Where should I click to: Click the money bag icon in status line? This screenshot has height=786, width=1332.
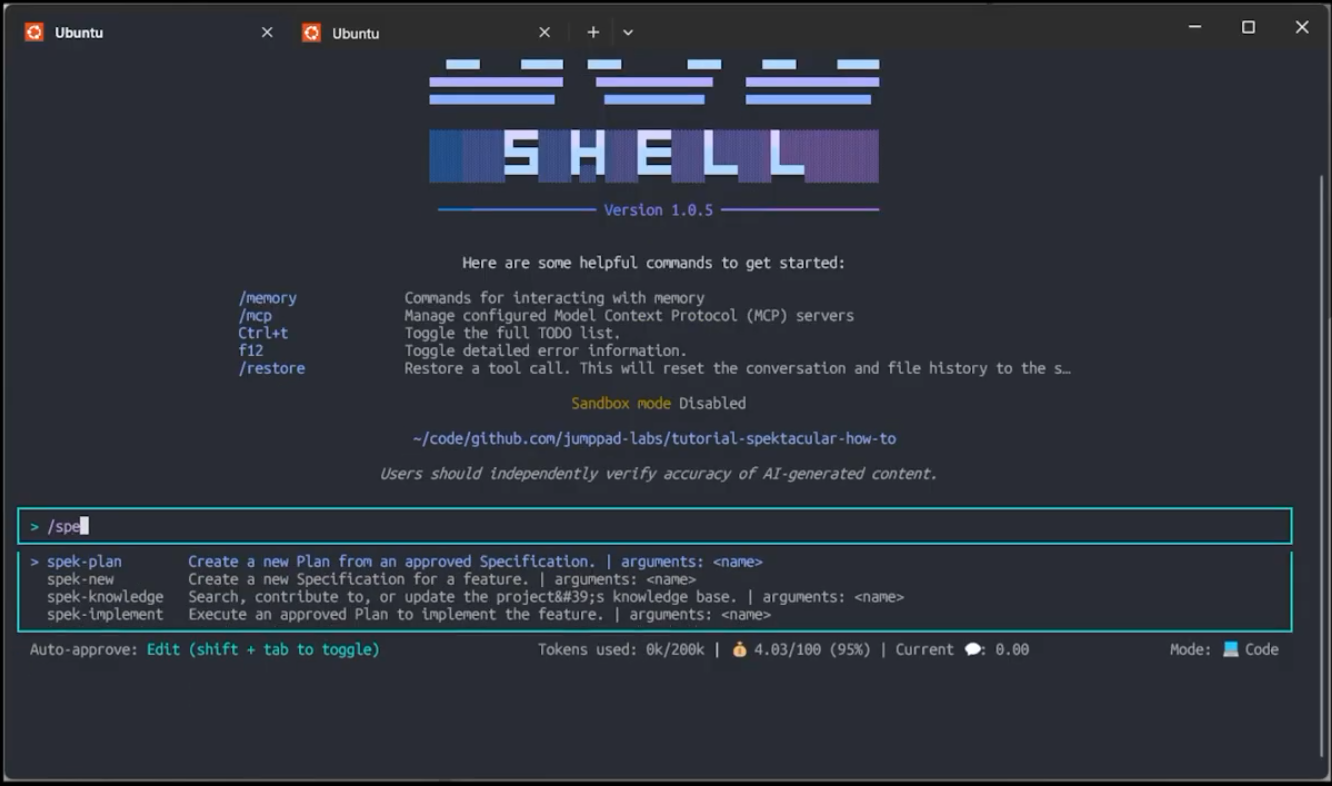tap(739, 650)
